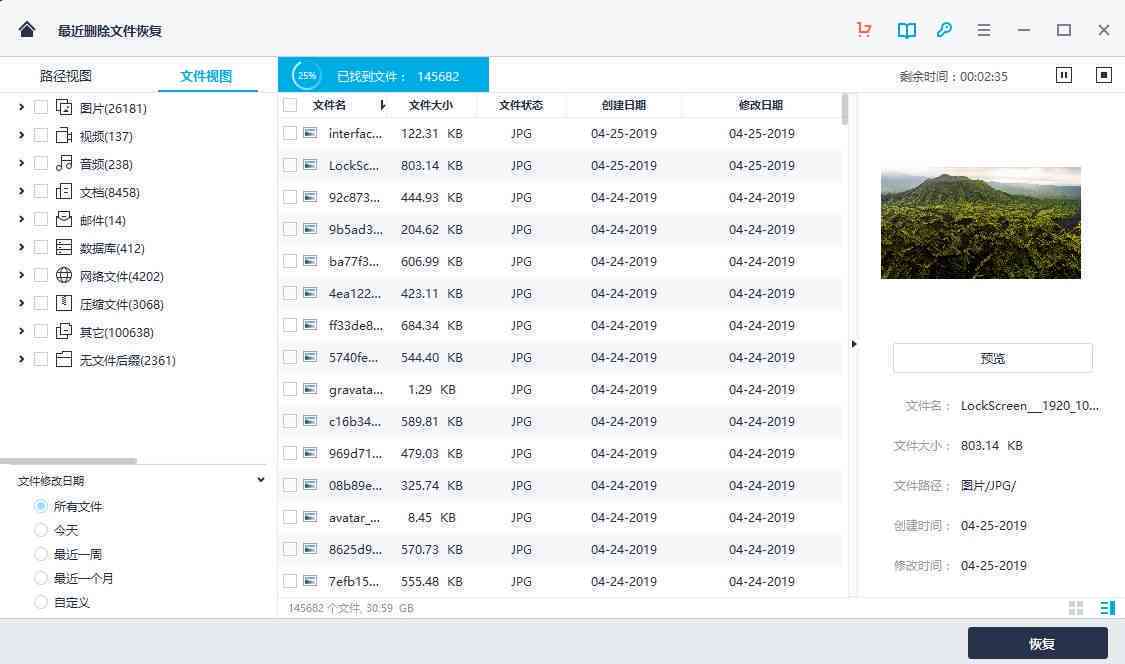1125x664 pixels.
Task: Click the 无文件后缀 category icon
Action: 64,360
